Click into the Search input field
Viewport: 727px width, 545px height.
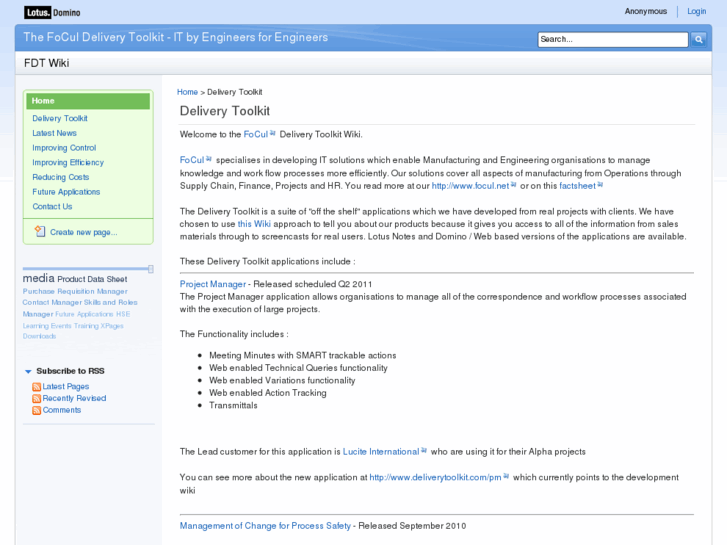tap(613, 39)
